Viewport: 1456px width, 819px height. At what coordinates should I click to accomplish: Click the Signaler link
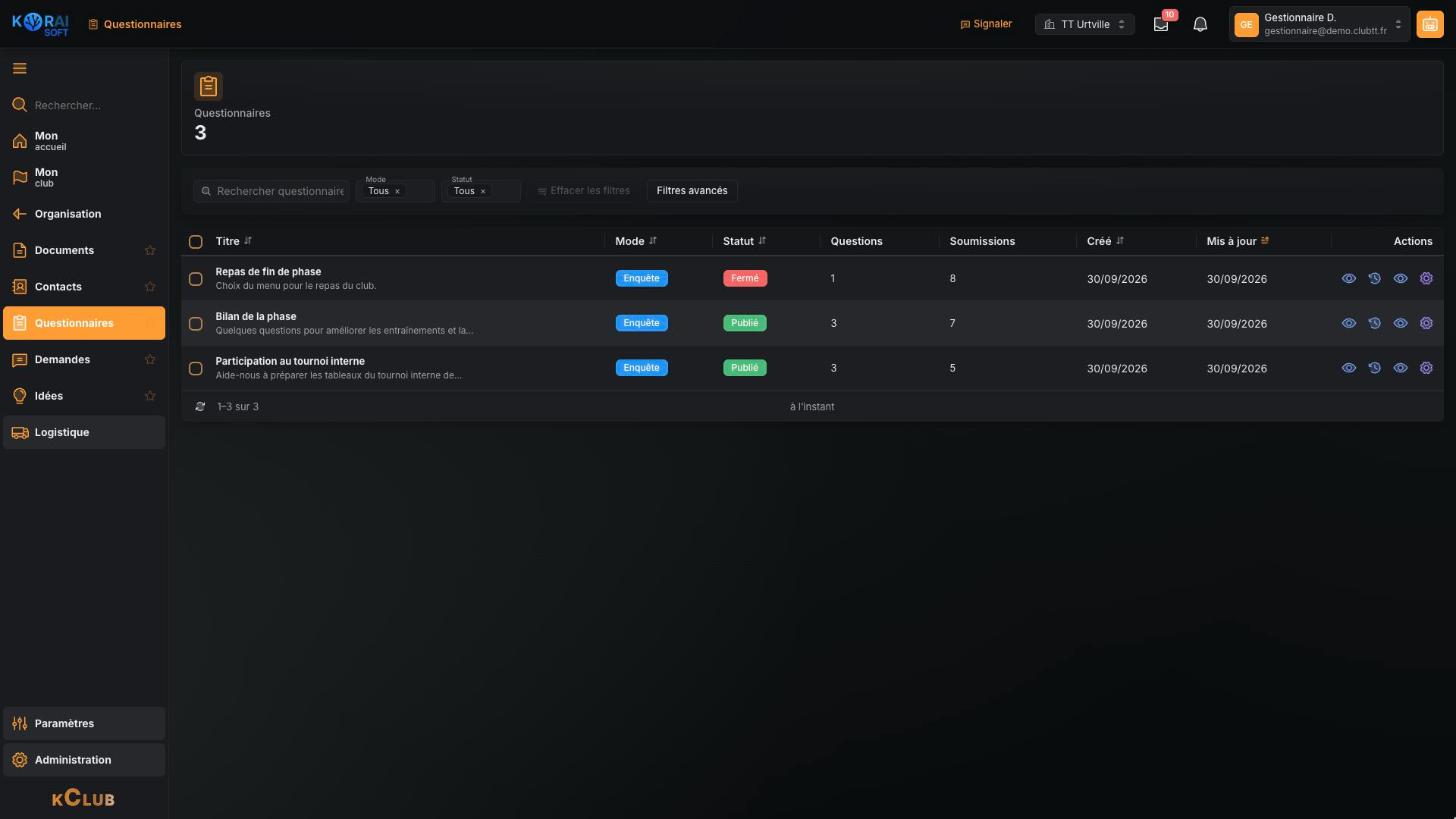[x=986, y=24]
